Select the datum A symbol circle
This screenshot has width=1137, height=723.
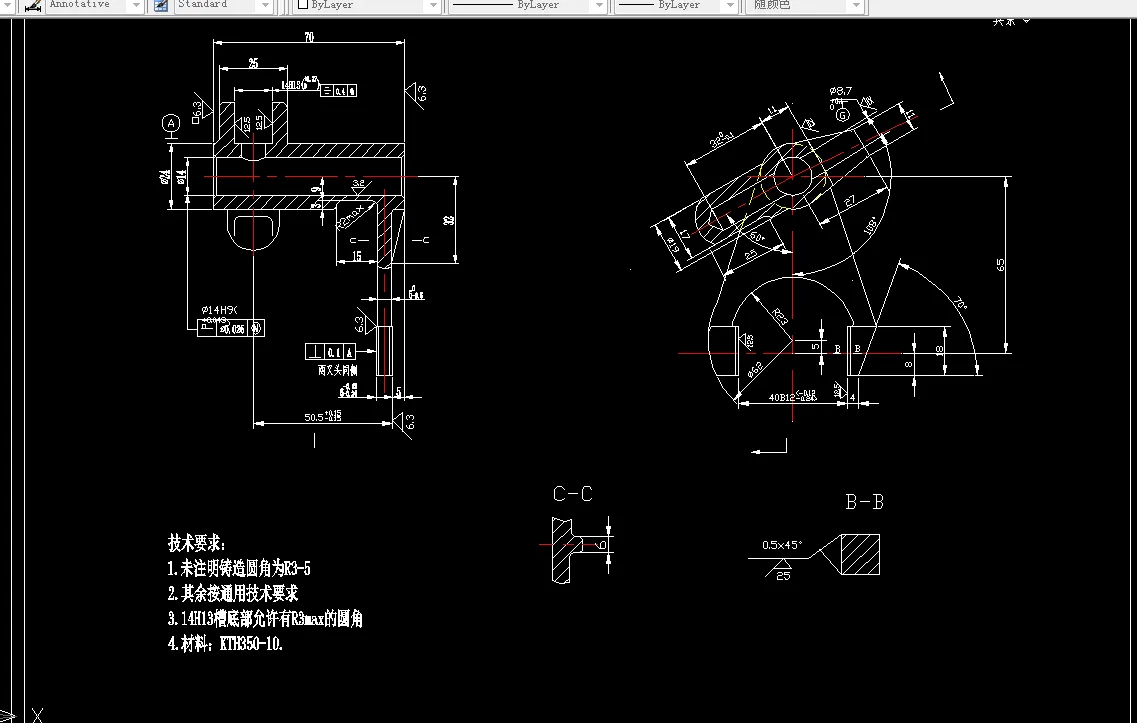(x=173, y=124)
